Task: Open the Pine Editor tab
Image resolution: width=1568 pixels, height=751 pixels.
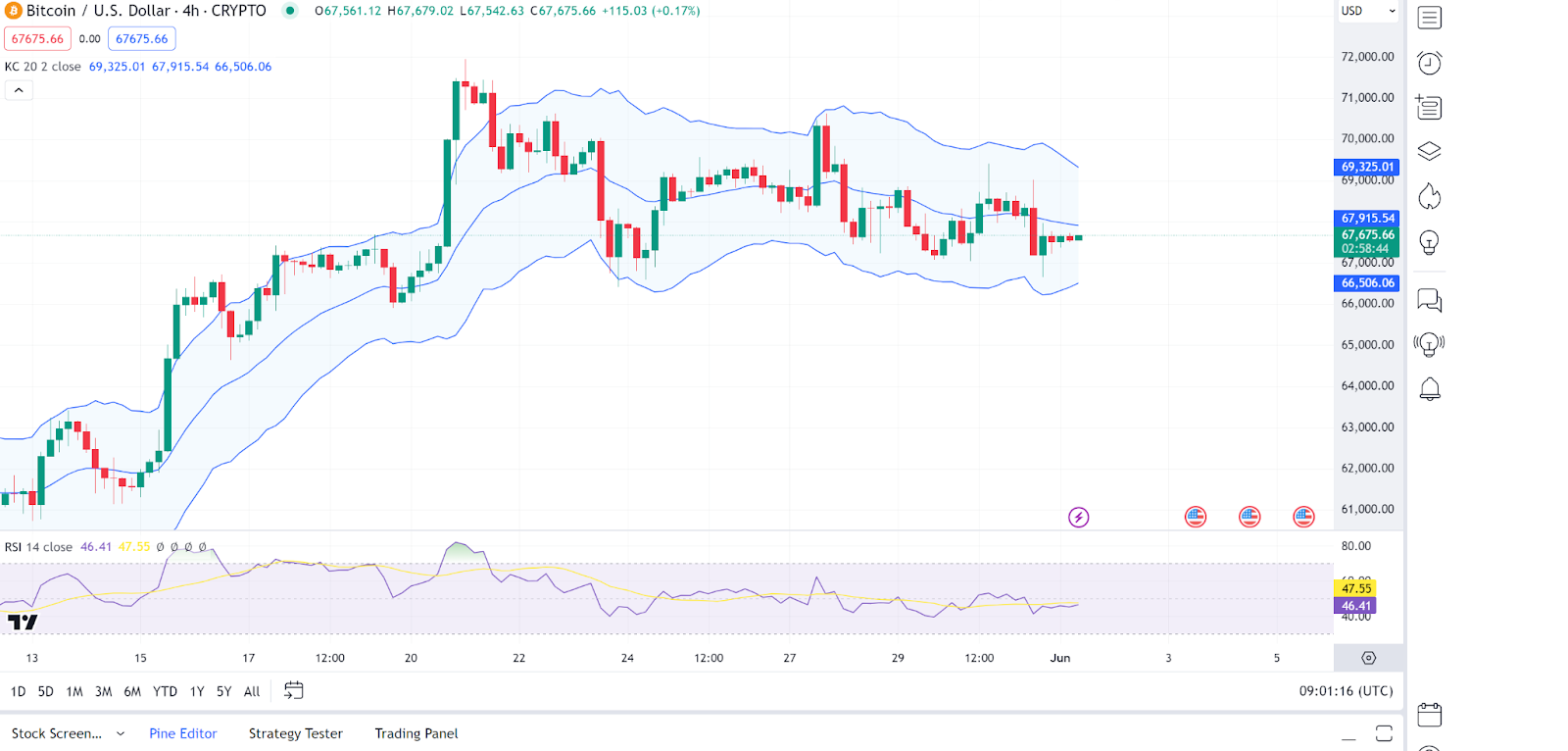Action: (x=183, y=733)
